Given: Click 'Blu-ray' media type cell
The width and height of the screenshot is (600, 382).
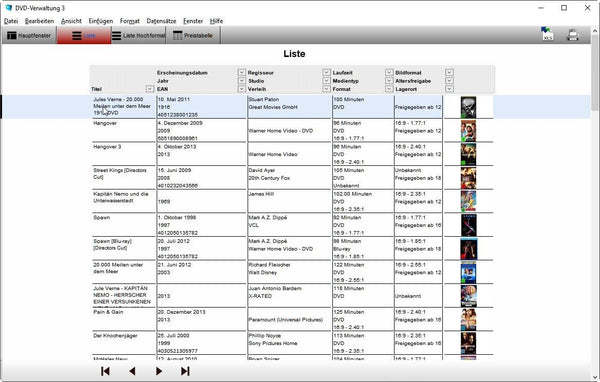Looking at the screenshot, I should click(342, 249).
